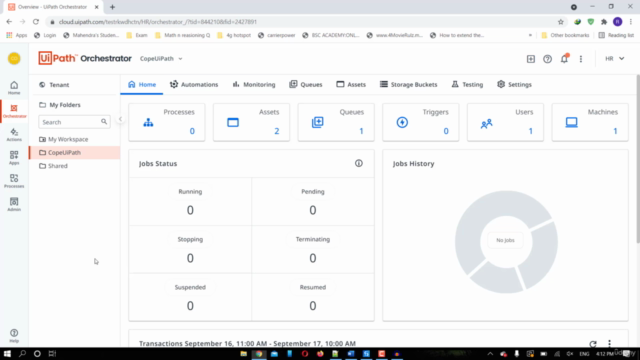
Task: Click the Pending jobs count
Action: click(313, 210)
